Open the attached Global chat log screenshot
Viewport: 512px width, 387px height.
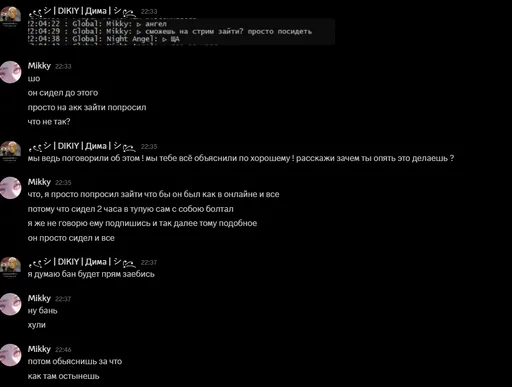pyautogui.click(x=181, y=31)
